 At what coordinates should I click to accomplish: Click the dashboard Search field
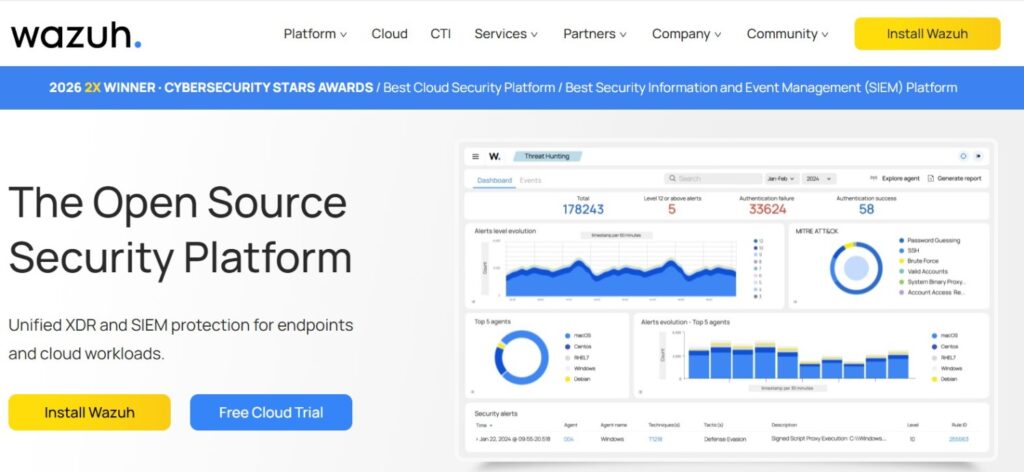[x=713, y=178]
